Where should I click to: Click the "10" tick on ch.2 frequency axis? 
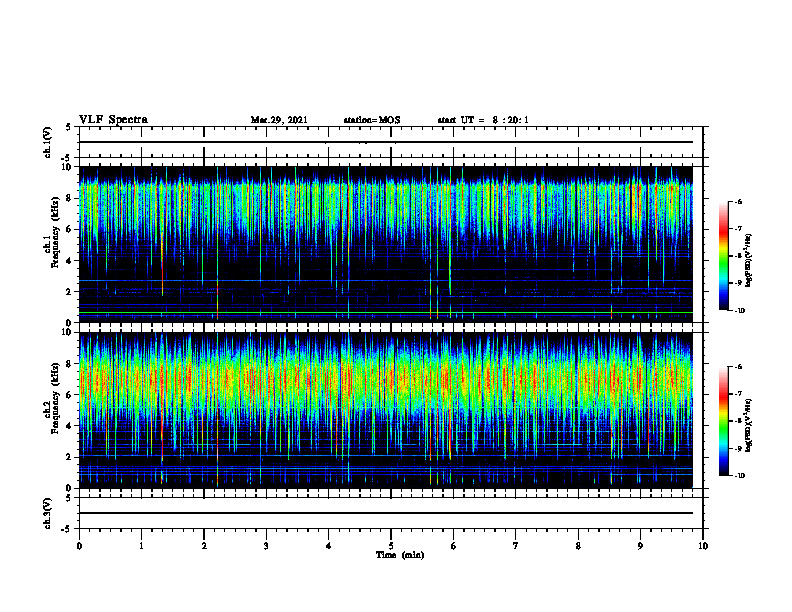pos(66,332)
